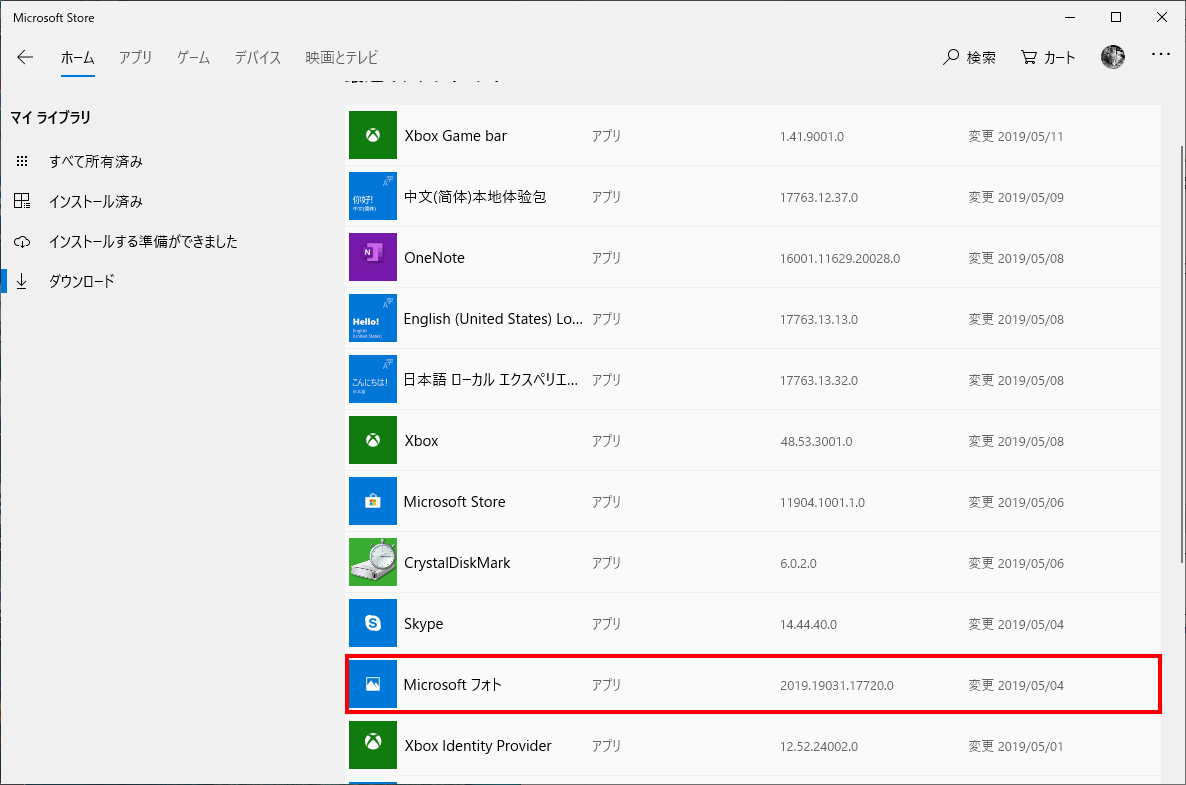
Task: Open the Microsoft フォト app name
Action: (452, 685)
